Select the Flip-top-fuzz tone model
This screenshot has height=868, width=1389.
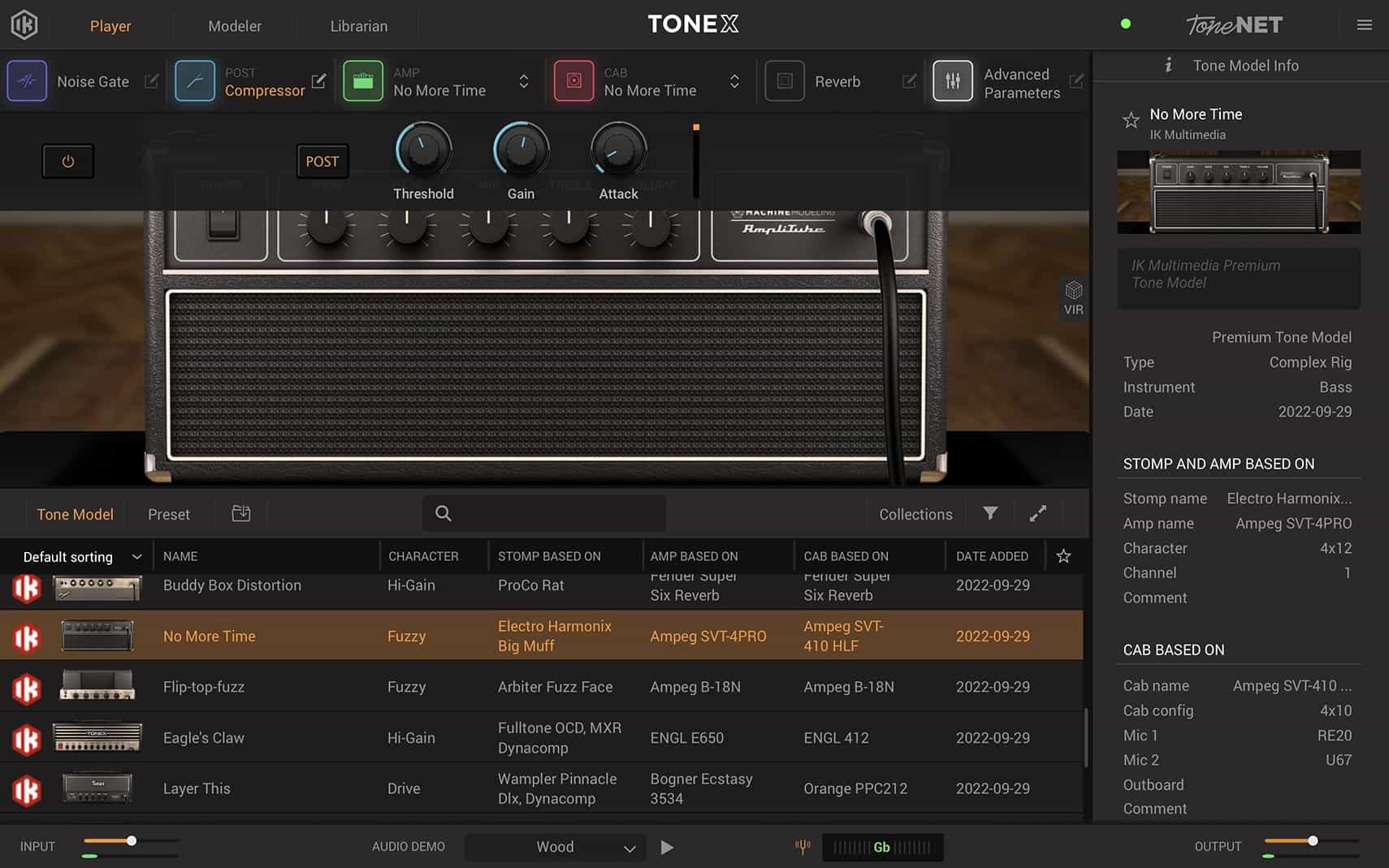(542, 687)
